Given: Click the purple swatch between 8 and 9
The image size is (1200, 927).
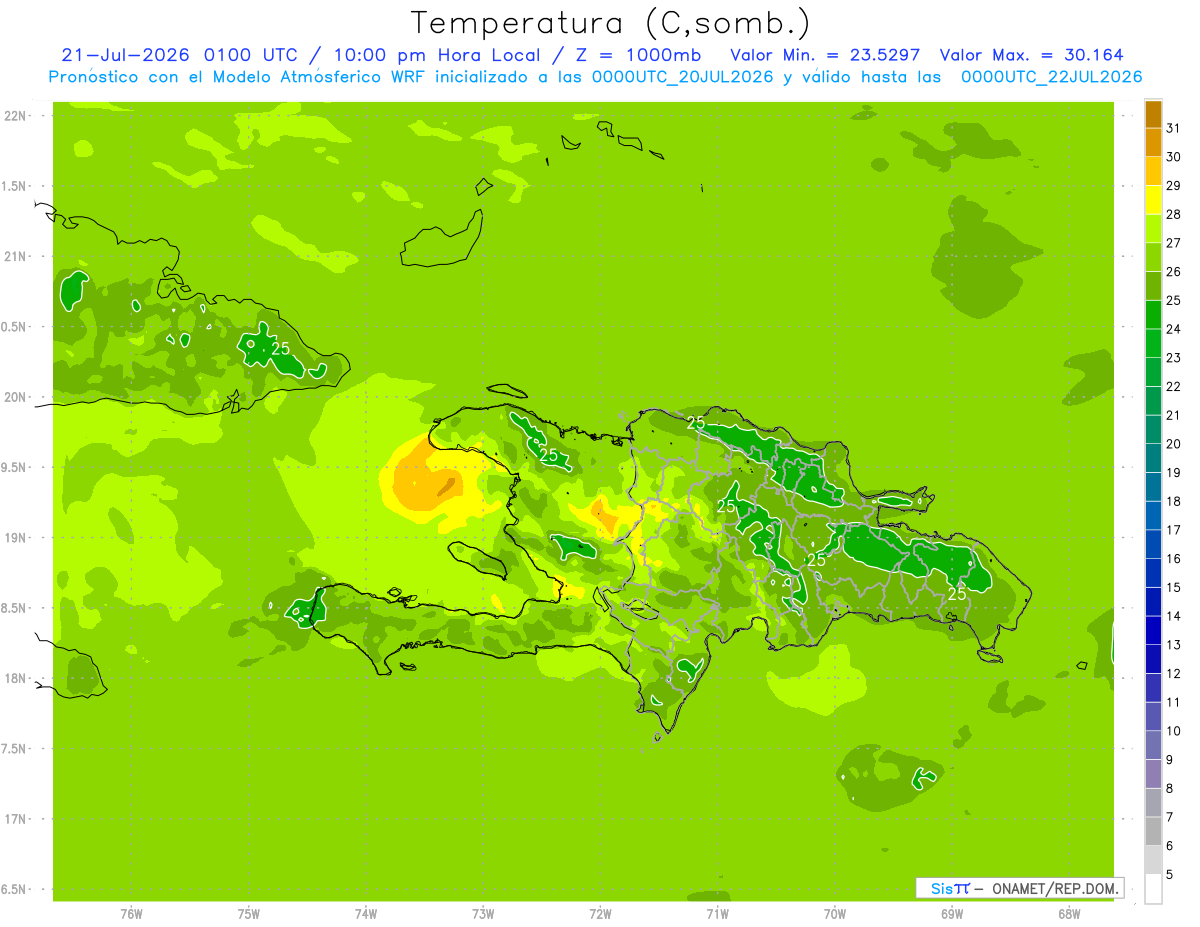Looking at the screenshot, I should tap(1153, 774).
